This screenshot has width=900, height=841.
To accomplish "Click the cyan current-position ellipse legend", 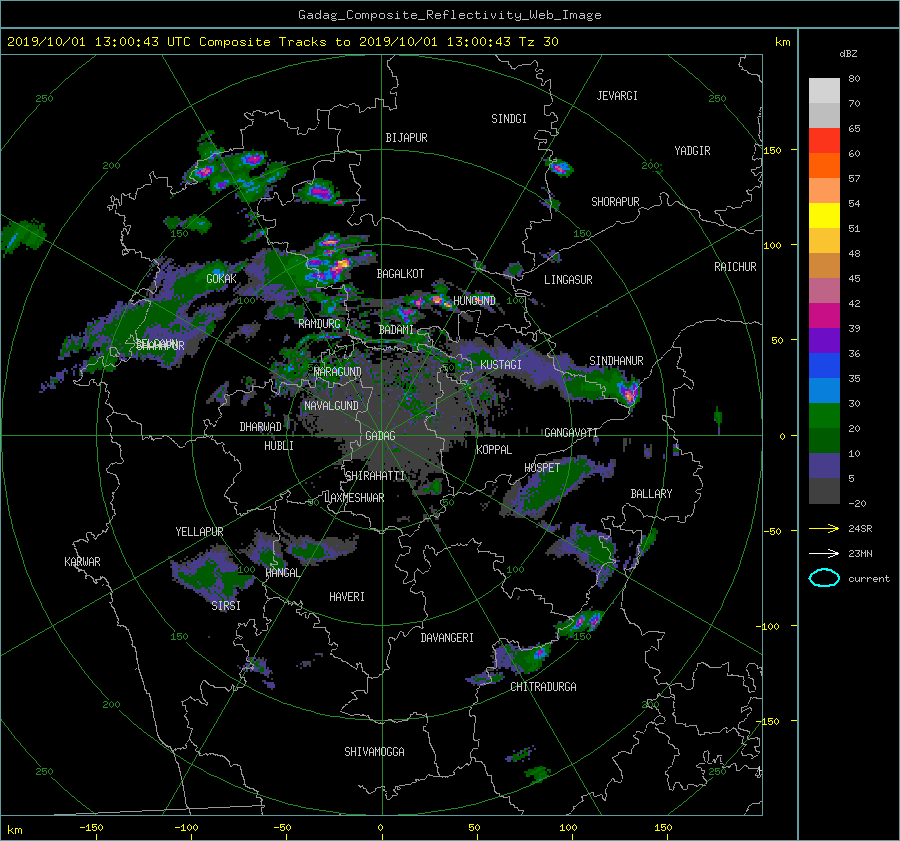I will tap(824, 578).
